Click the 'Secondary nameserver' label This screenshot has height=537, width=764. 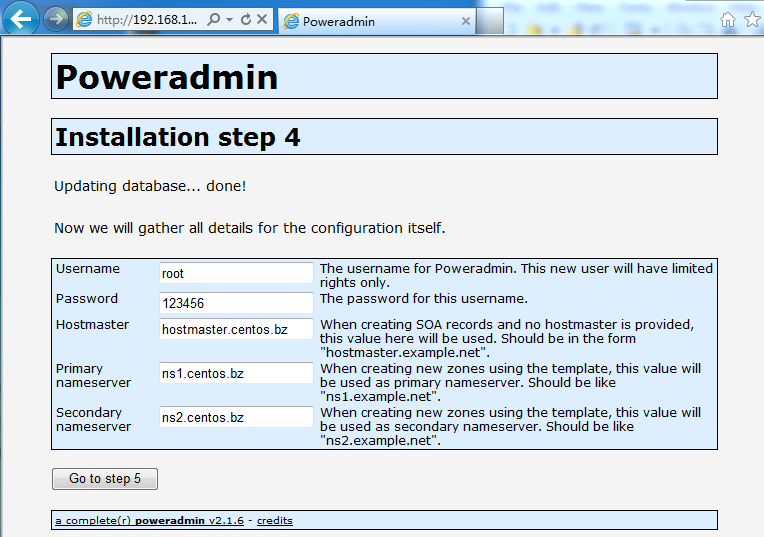pos(94,419)
